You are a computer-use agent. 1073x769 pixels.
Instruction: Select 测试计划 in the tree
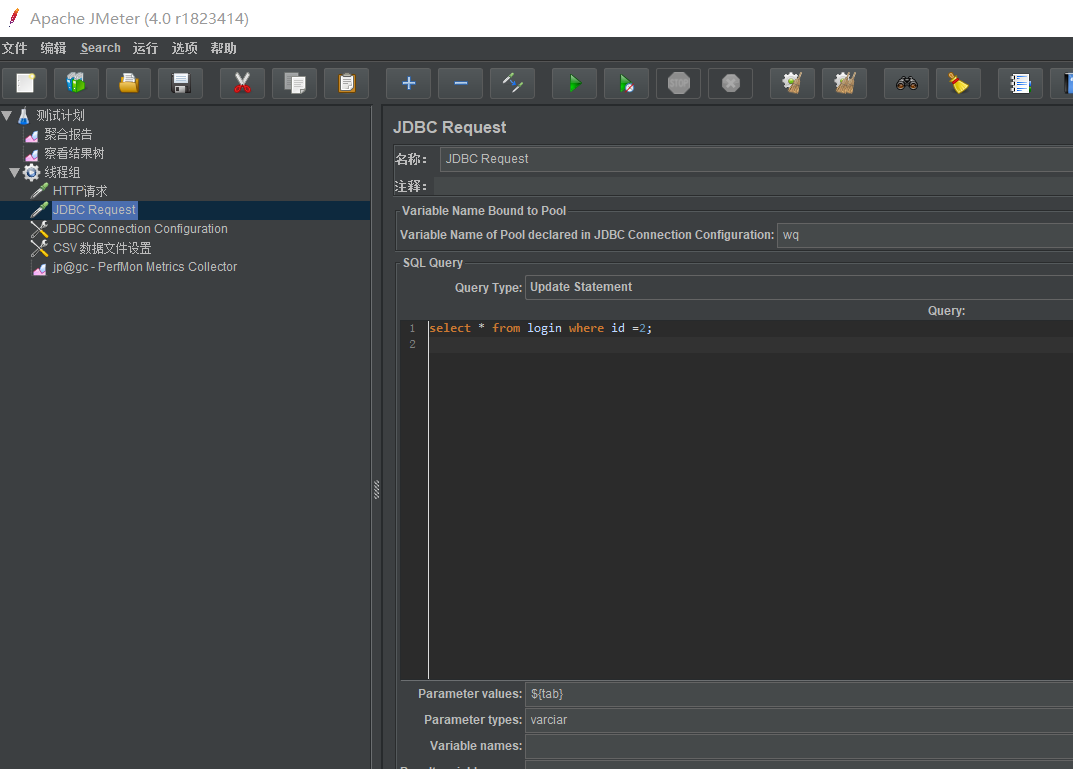[60, 116]
